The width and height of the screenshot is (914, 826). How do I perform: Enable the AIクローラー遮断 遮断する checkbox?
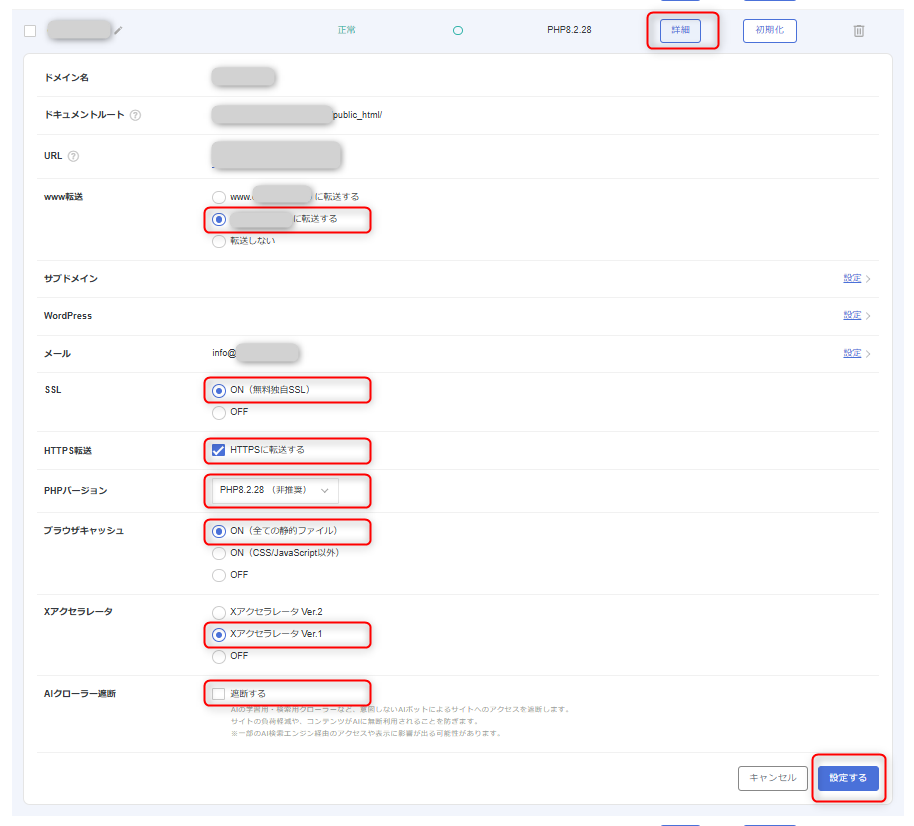coord(218,693)
